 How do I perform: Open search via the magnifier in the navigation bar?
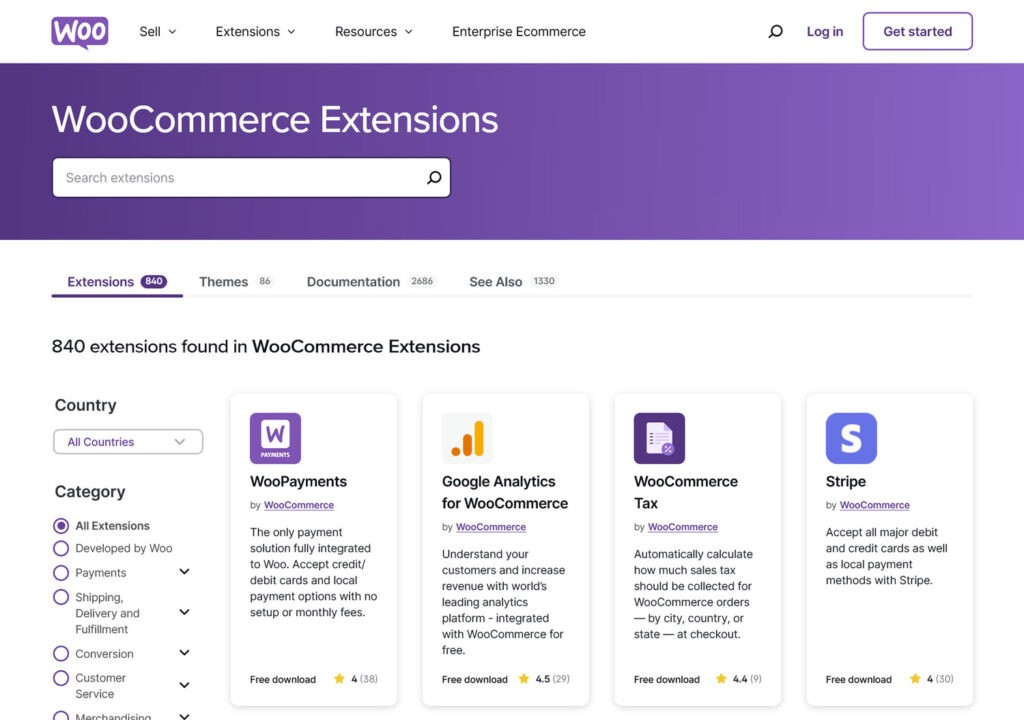pyautogui.click(x=775, y=31)
